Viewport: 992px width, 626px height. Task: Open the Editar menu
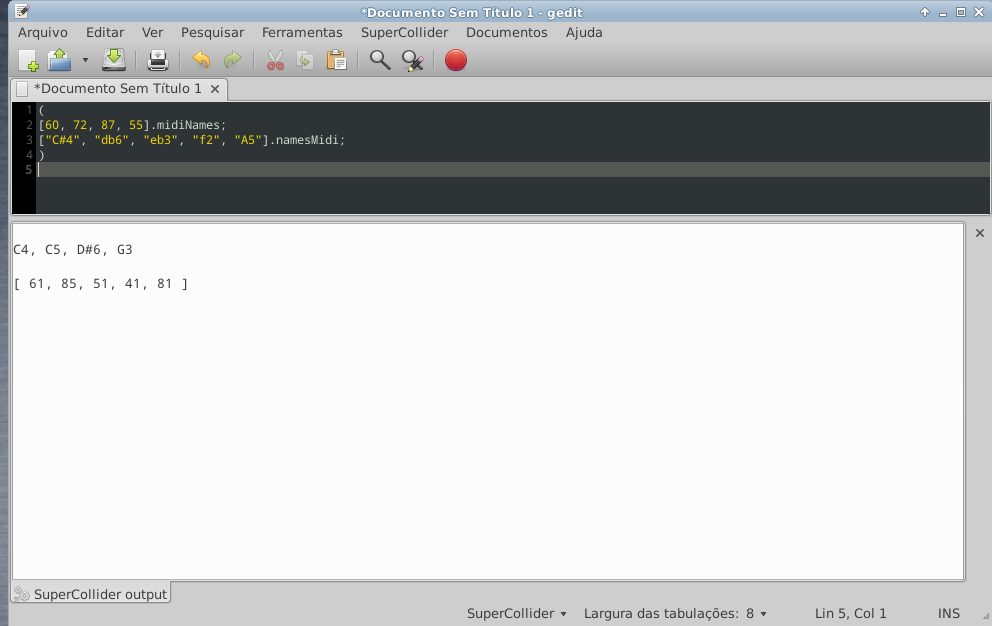(105, 32)
